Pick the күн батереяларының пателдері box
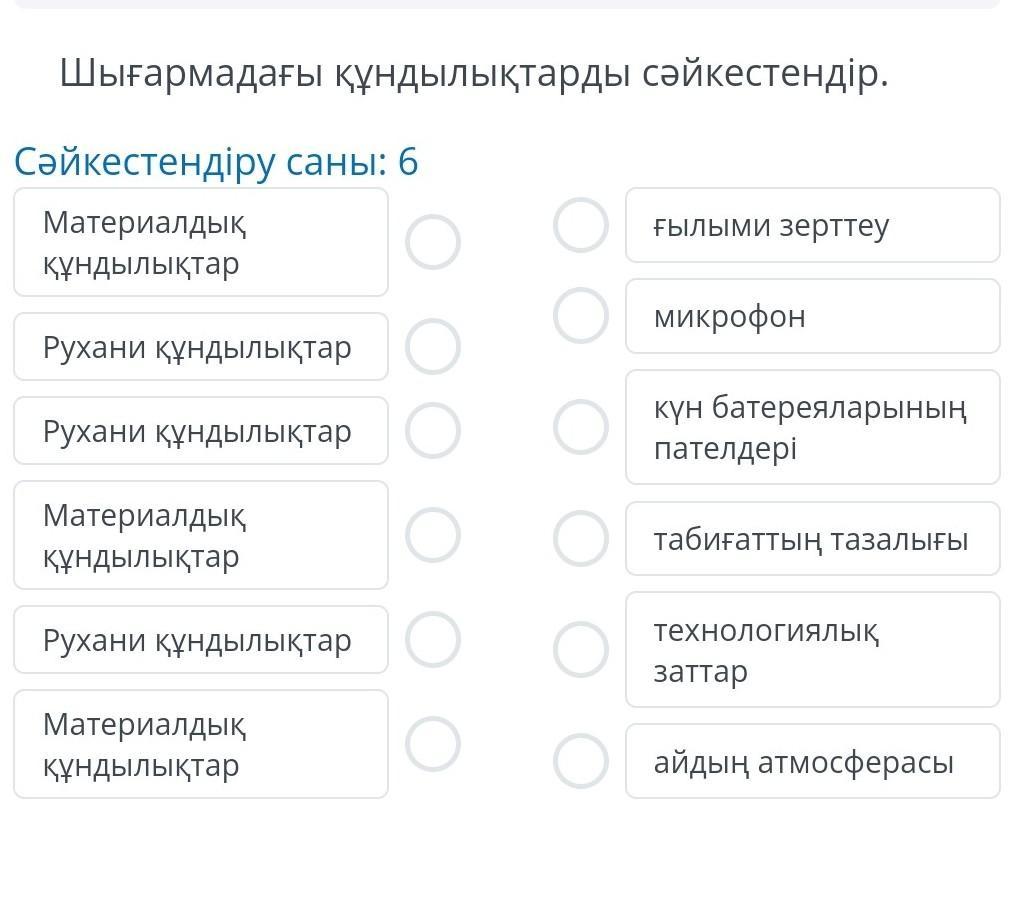Screen dimensions: 1032x902 pos(812,427)
